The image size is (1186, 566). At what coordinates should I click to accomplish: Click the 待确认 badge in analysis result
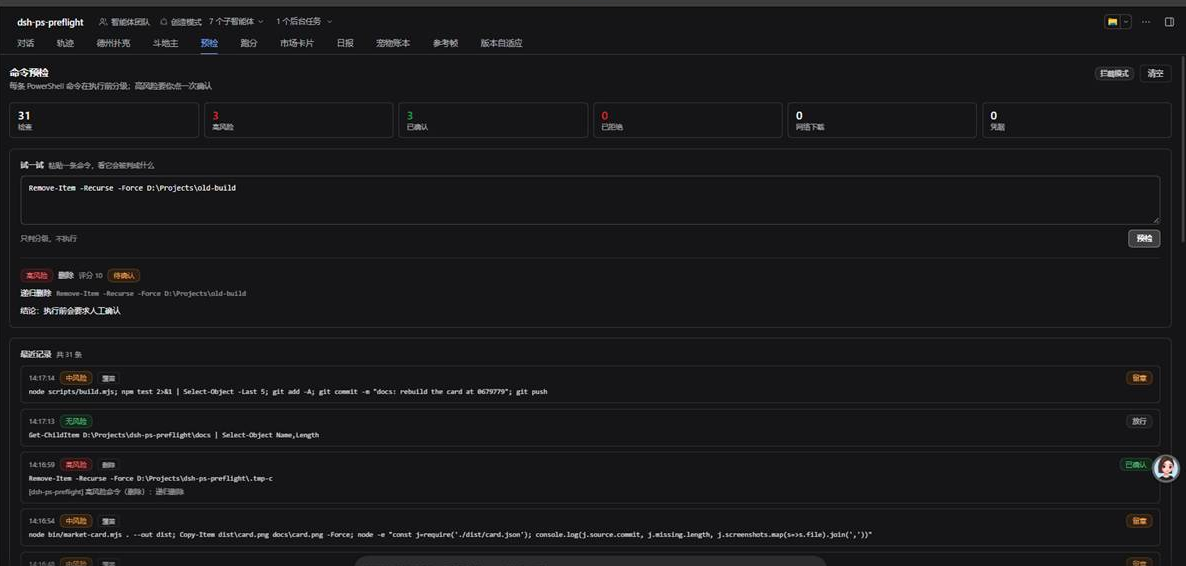[124, 275]
